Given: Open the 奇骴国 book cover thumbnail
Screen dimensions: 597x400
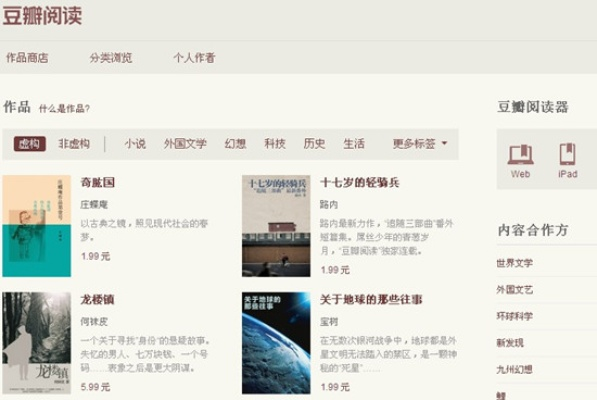Looking at the screenshot, I should tap(37, 226).
